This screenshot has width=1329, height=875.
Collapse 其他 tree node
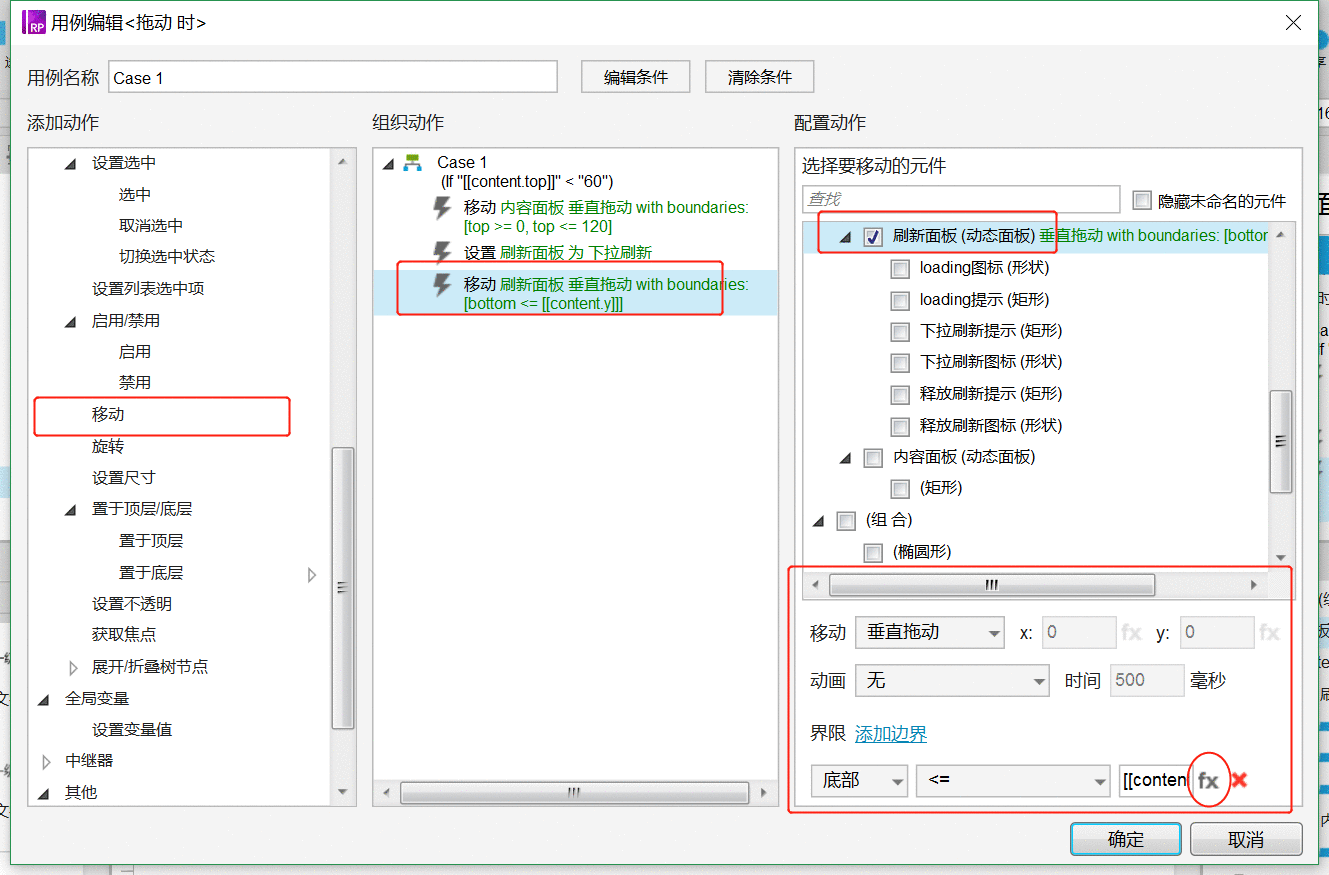click(x=44, y=793)
